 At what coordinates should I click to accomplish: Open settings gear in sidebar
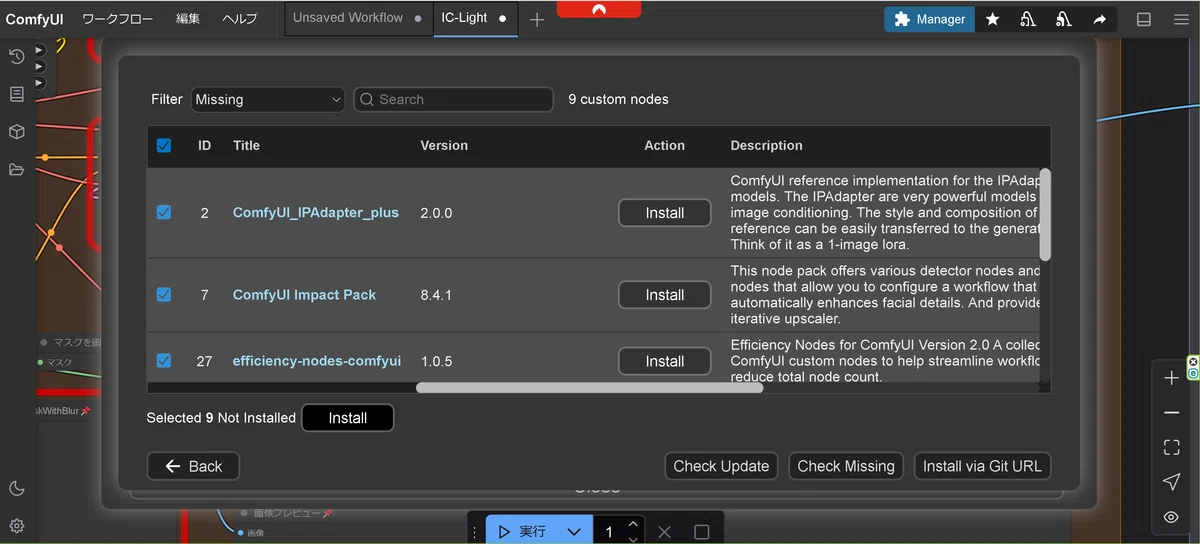coord(17,525)
